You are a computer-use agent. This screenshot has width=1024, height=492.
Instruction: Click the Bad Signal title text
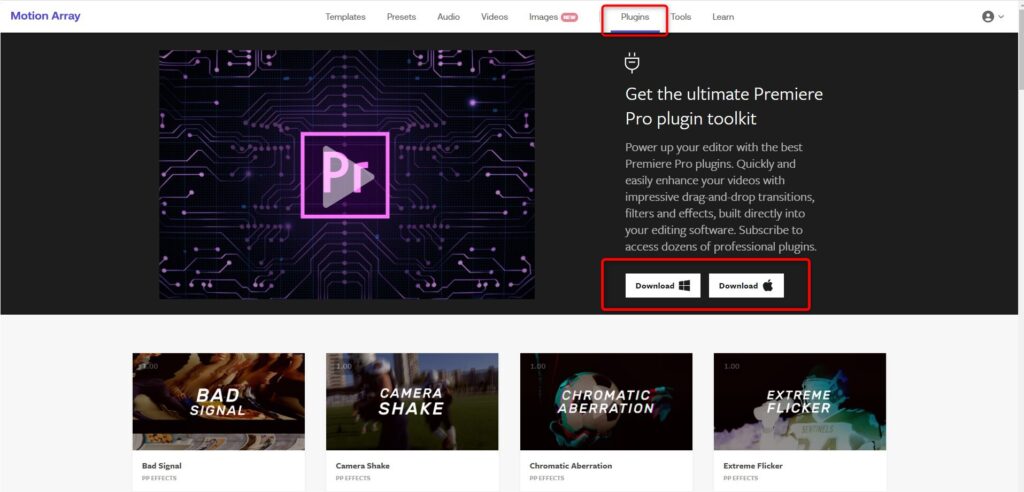click(x=161, y=466)
